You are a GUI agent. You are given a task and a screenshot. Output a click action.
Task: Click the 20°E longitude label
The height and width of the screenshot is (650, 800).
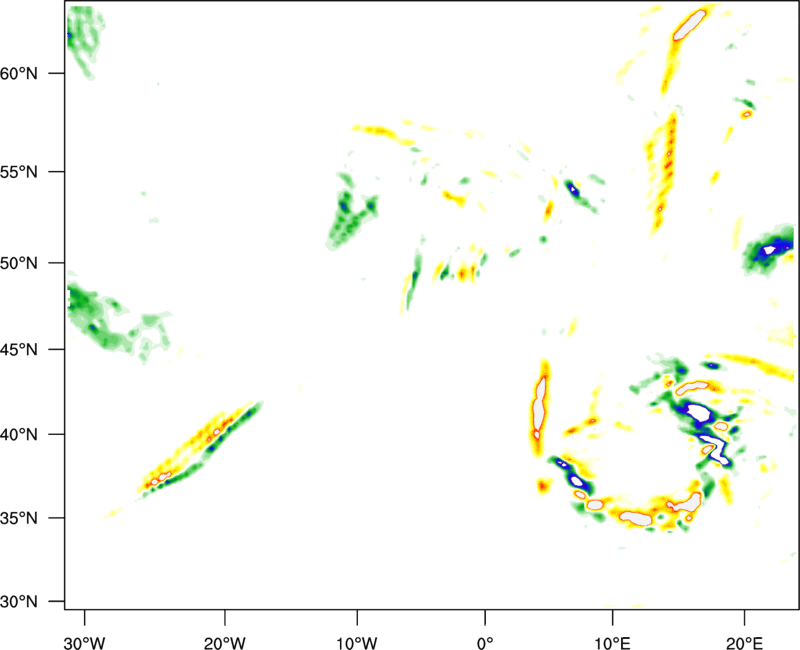pos(744,643)
